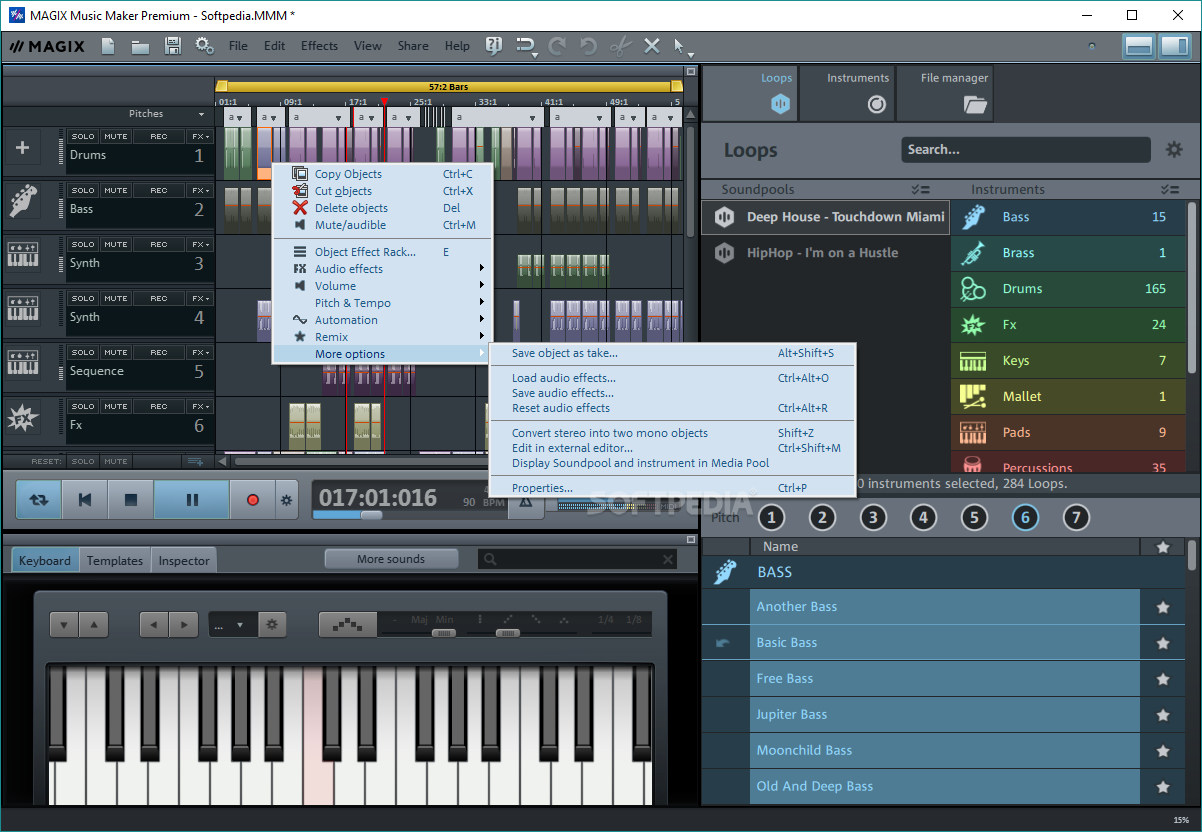Click the plus icon on the Drums track
This screenshot has height=832, width=1202.
(23, 148)
